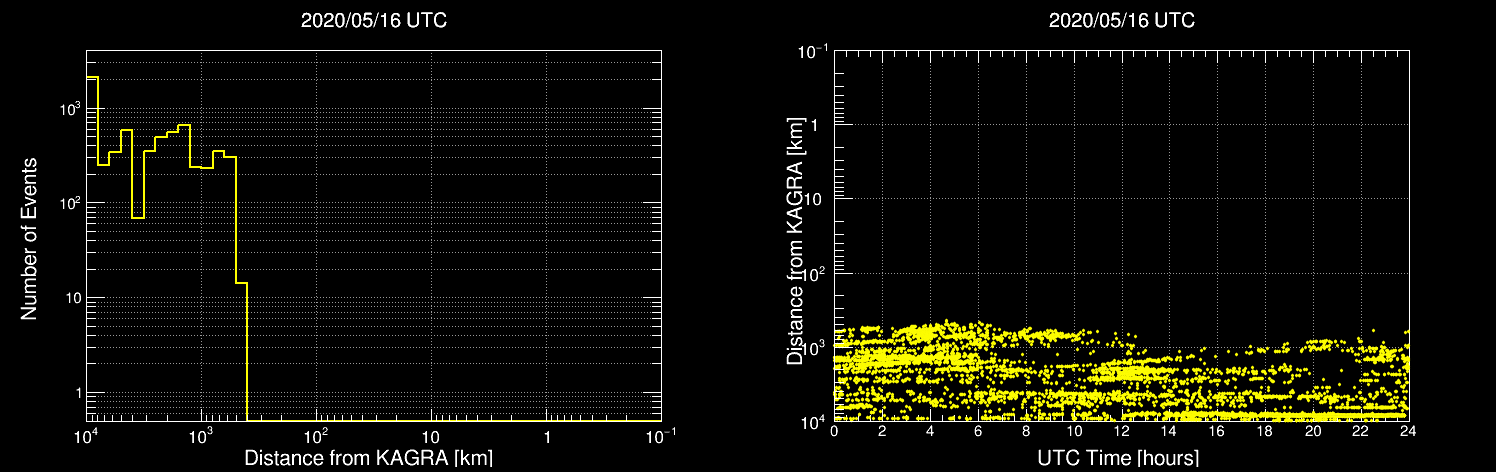The width and height of the screenshot is (1496, 472).
Task: Click the 20 tick on UTC Time axis
Action: click(1312, 430)
